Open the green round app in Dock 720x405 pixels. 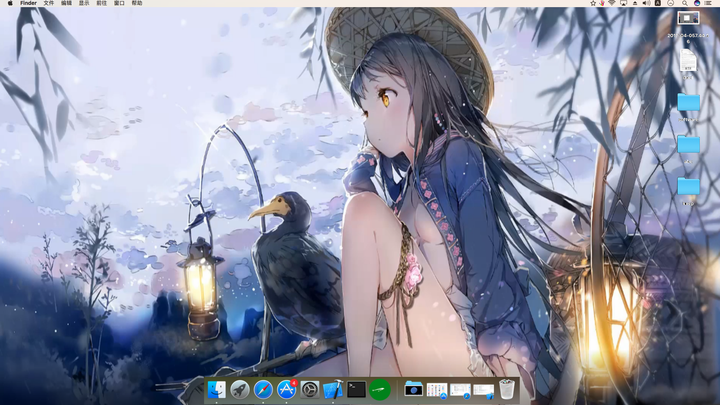(x=380, y=390)
